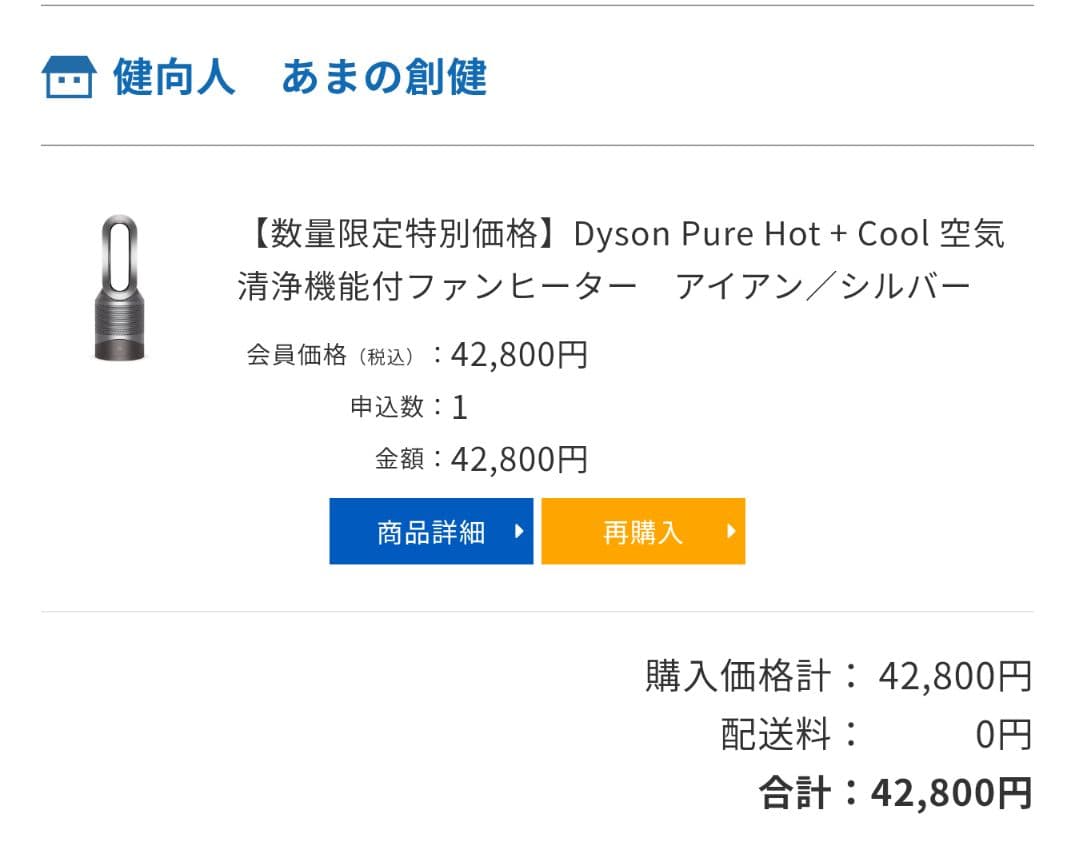Select the 0円 shipping fee value
The height and width of the screenshot is (847, 1075).
click(x=1003, y=735)
